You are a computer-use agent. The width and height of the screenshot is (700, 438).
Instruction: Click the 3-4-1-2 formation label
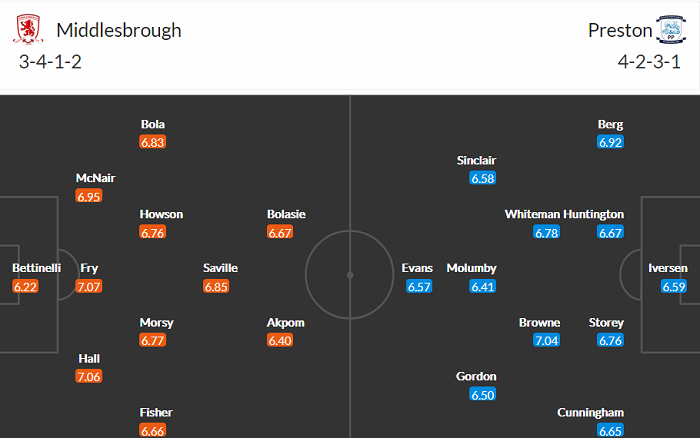click(51, 61)
